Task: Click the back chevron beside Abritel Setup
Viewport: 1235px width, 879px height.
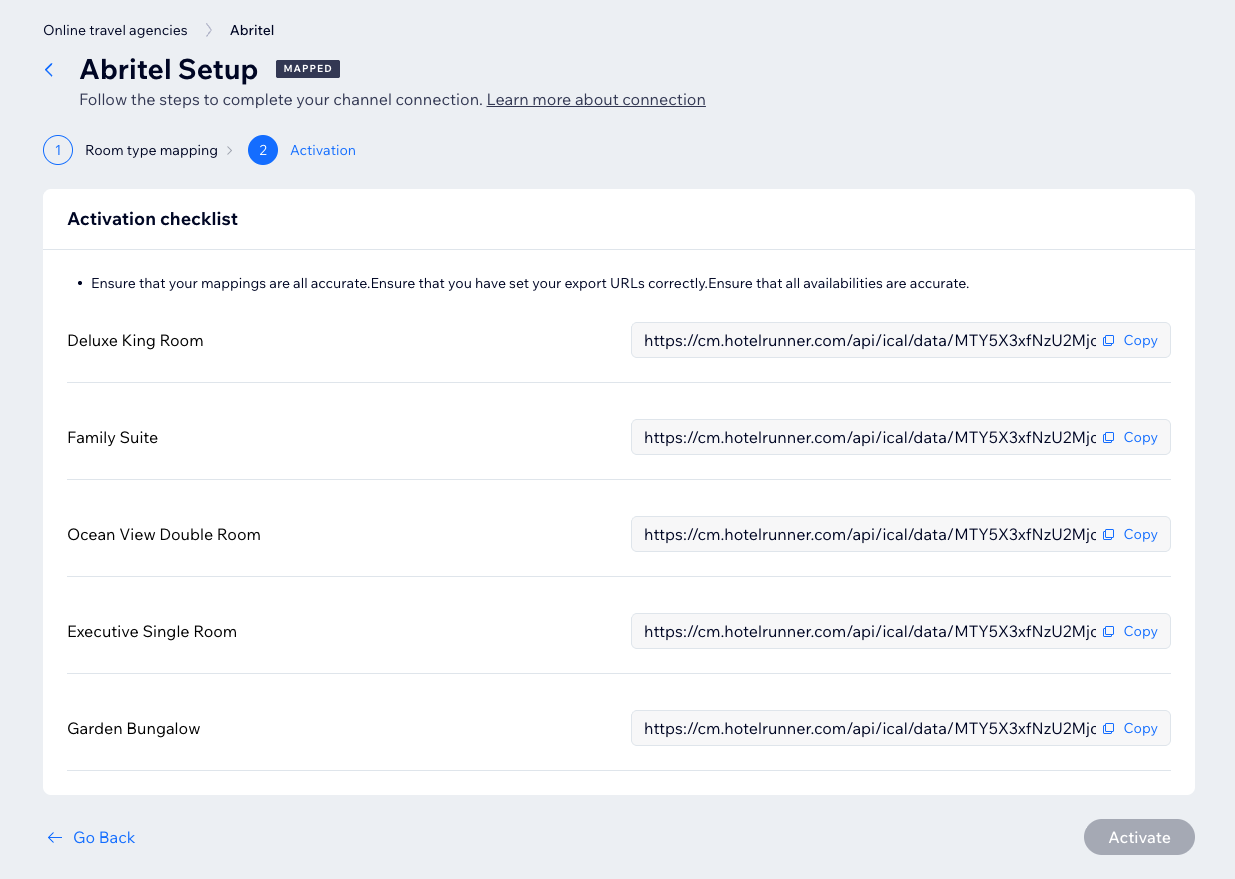Action: 49,70
